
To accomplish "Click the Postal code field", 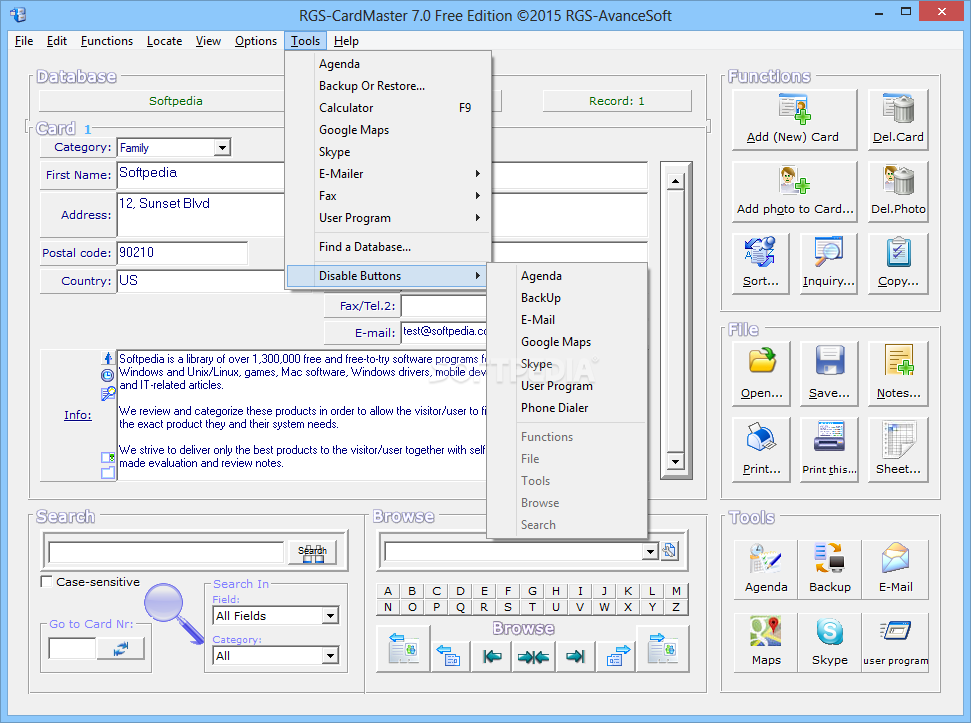I will (x=182, y=253).
